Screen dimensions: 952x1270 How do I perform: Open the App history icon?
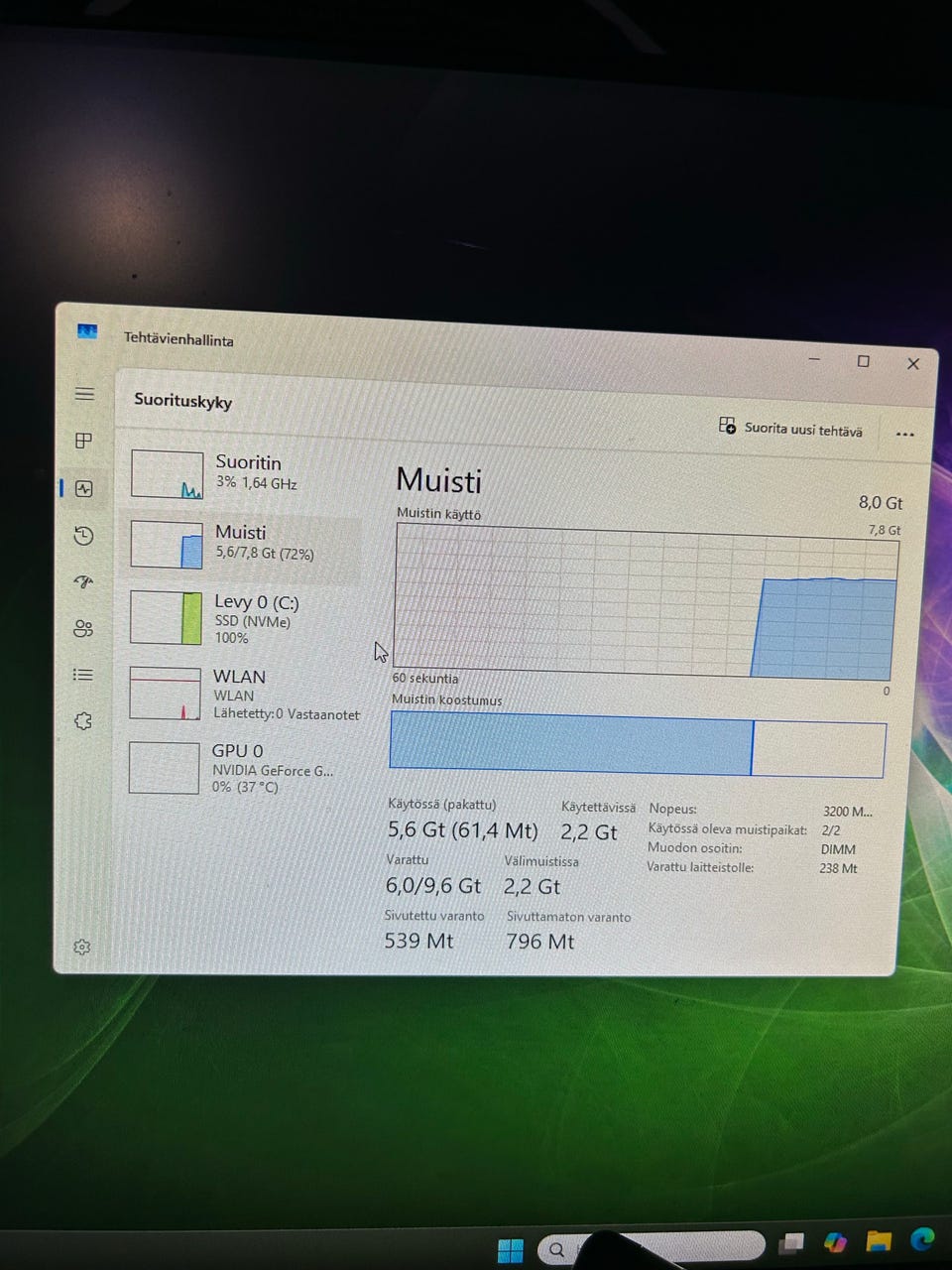coord(84,536)
